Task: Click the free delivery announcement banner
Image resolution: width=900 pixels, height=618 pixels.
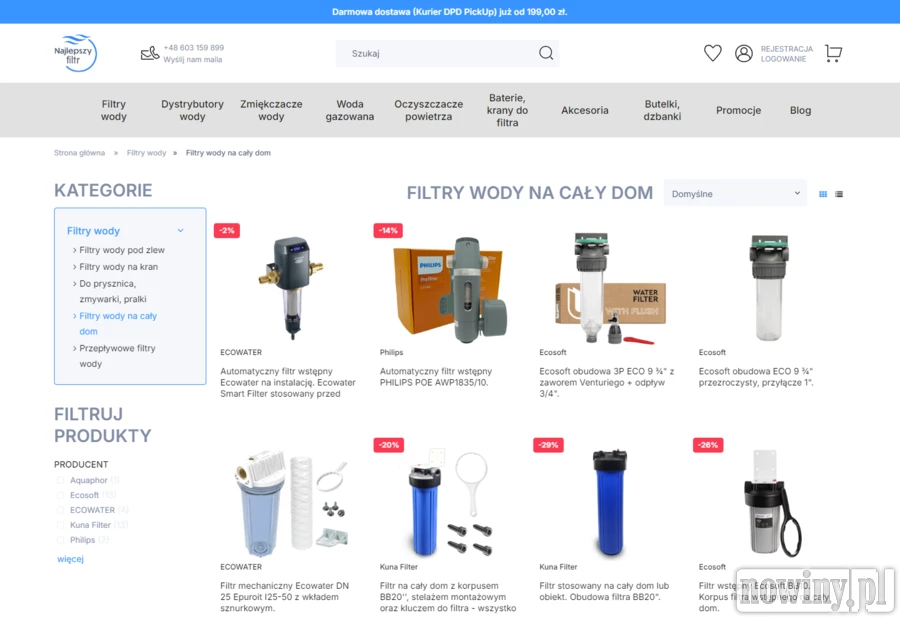Action: [450, 11]
